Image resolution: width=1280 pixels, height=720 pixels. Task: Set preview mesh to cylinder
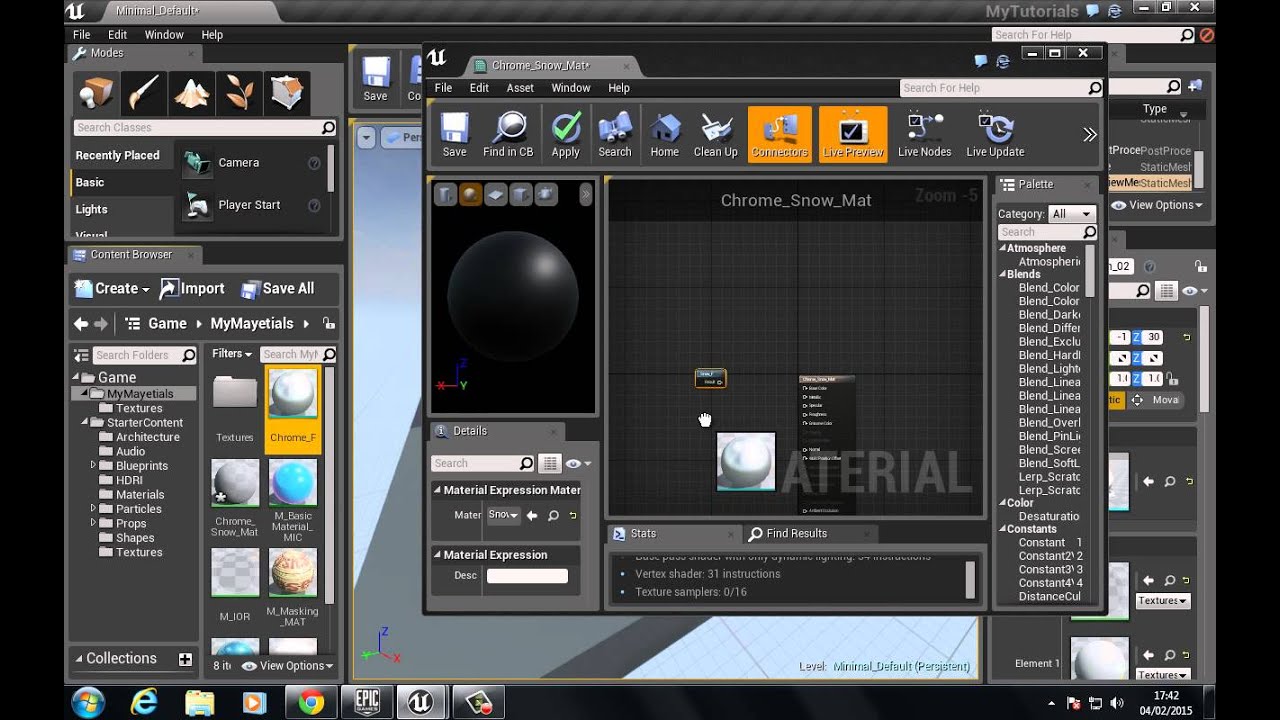445,195
